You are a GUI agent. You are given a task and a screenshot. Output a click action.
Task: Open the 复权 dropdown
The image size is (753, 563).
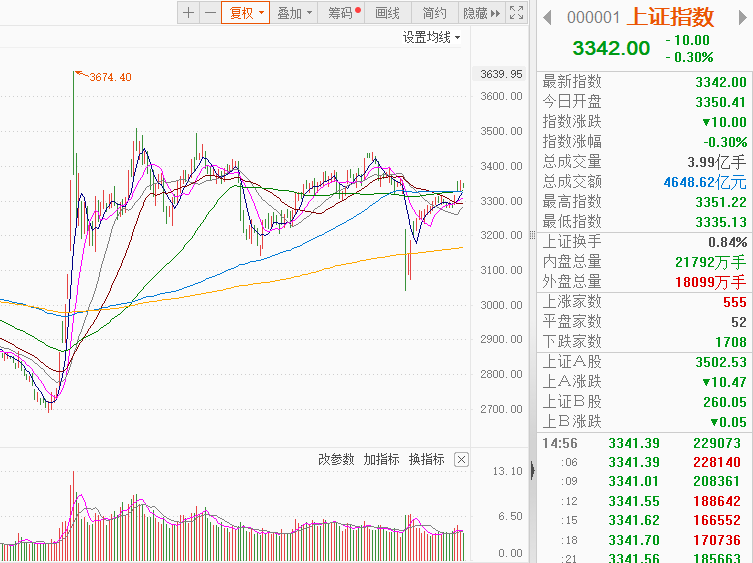tap(246, 13)
